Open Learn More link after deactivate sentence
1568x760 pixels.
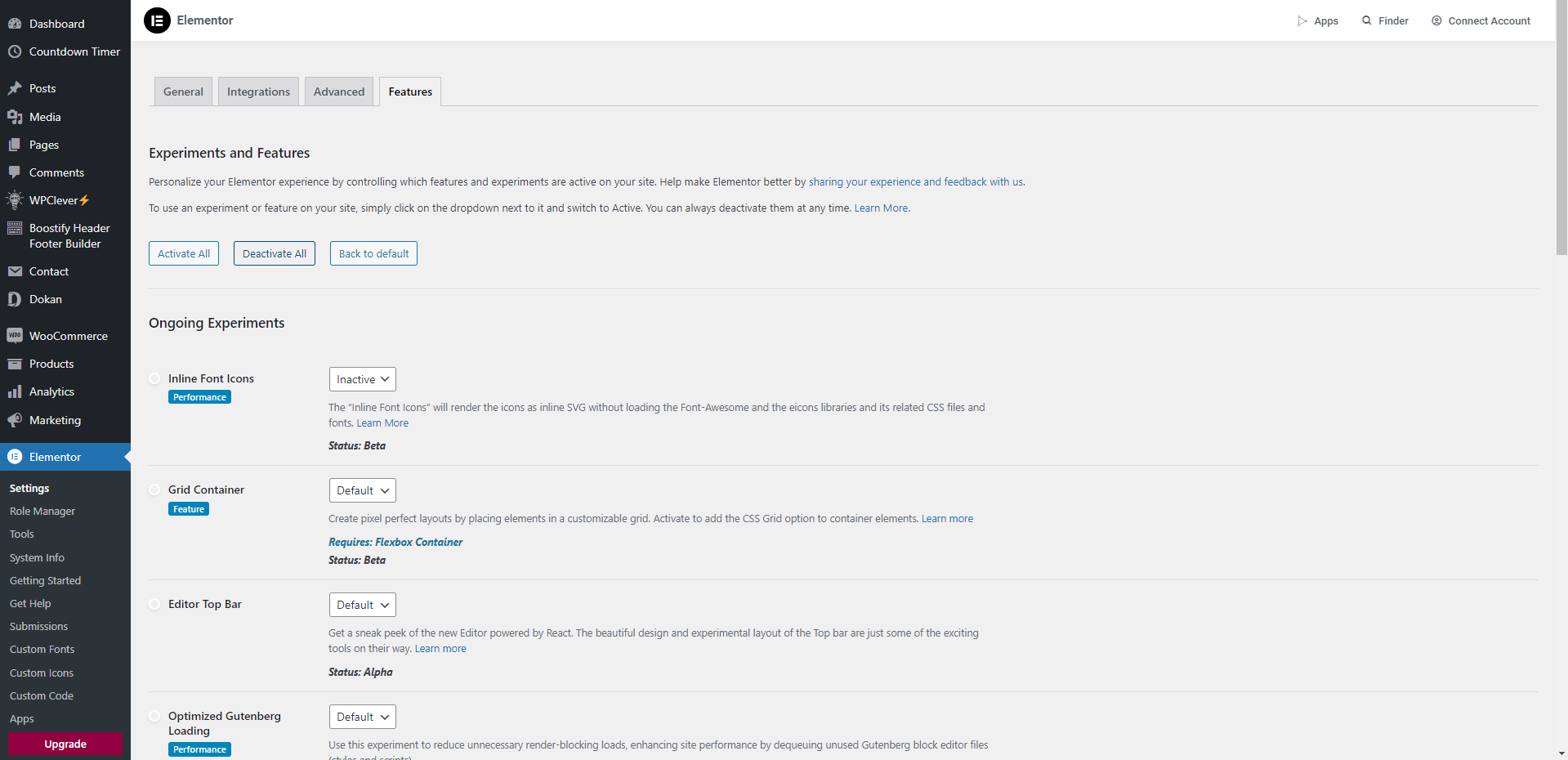click(x=881, y=208)
